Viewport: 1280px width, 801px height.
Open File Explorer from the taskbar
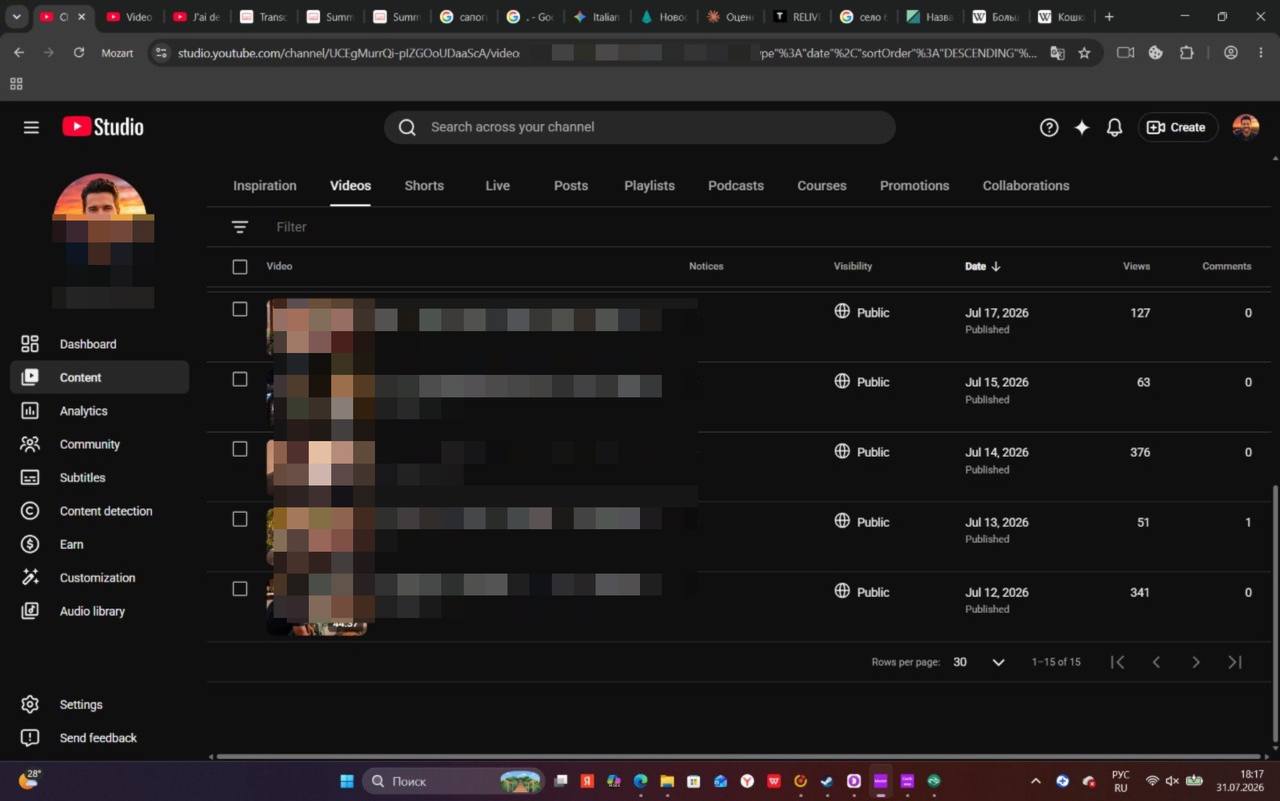pos(667,781)
